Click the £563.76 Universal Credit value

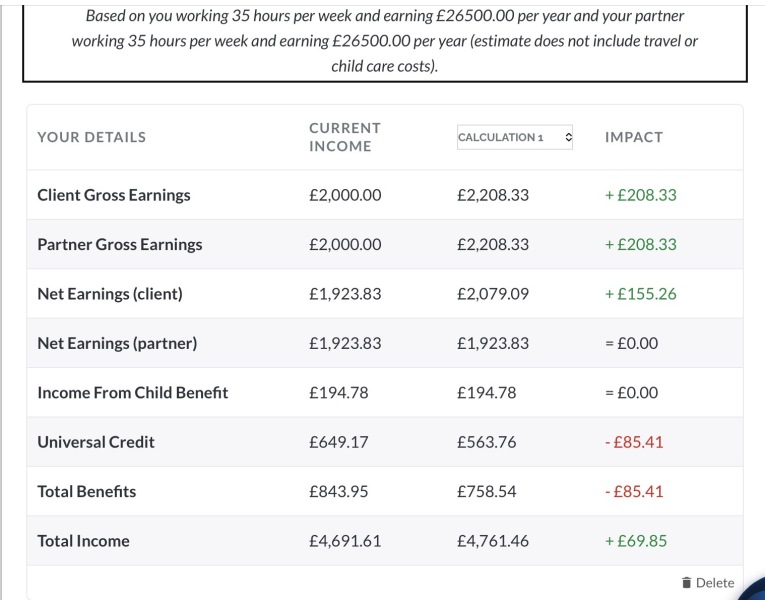486,442
